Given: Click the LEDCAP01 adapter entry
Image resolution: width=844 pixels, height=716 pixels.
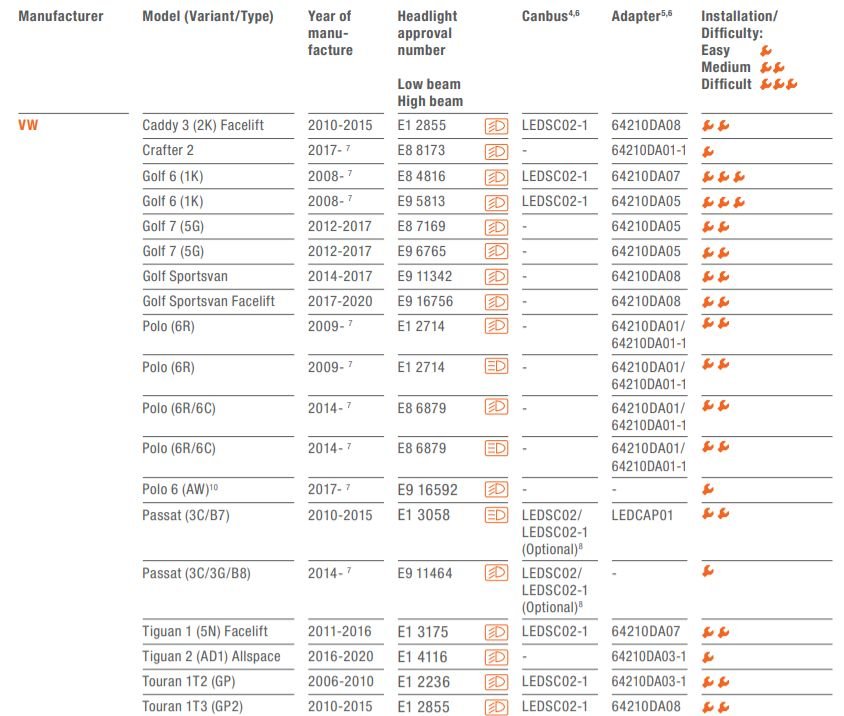Looking at the screenshot, I should point(643,515).
